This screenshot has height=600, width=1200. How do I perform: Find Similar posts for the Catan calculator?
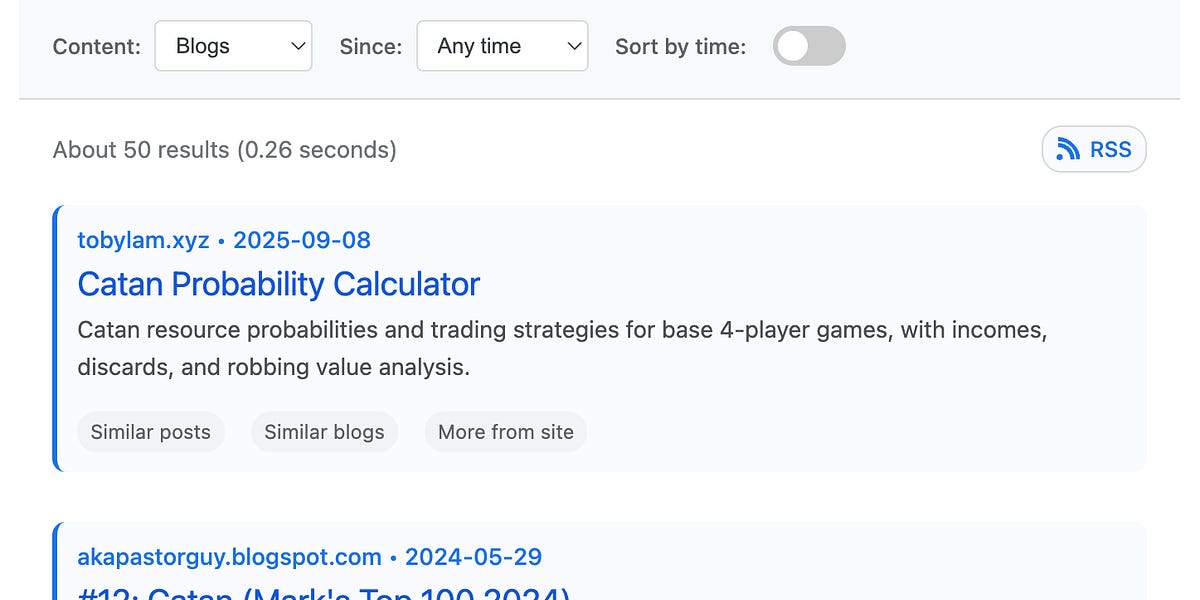[150, 432]
